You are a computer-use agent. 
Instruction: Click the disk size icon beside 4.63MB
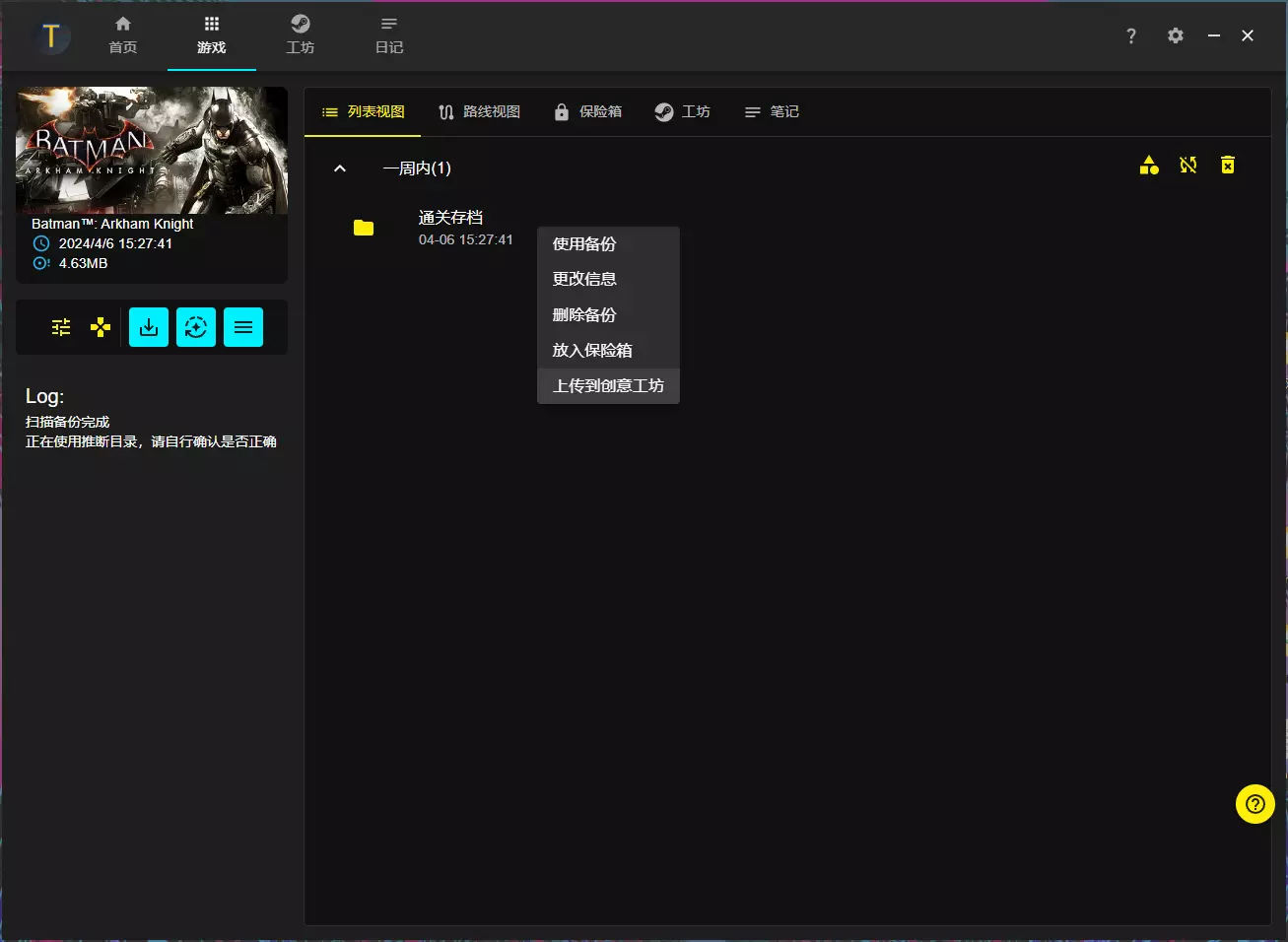[x=41, y=263]
